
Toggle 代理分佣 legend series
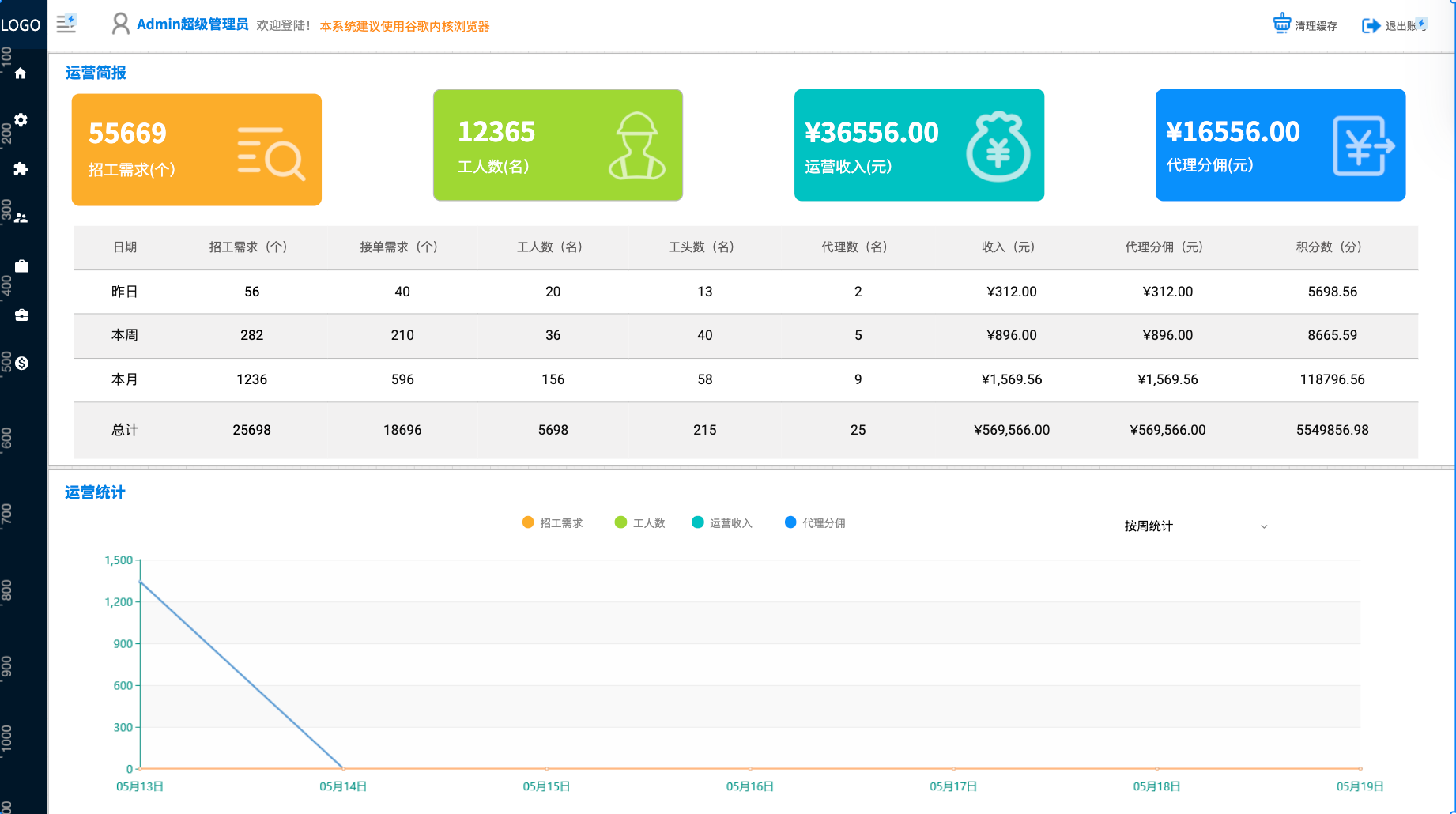click(x=815, y=522)
